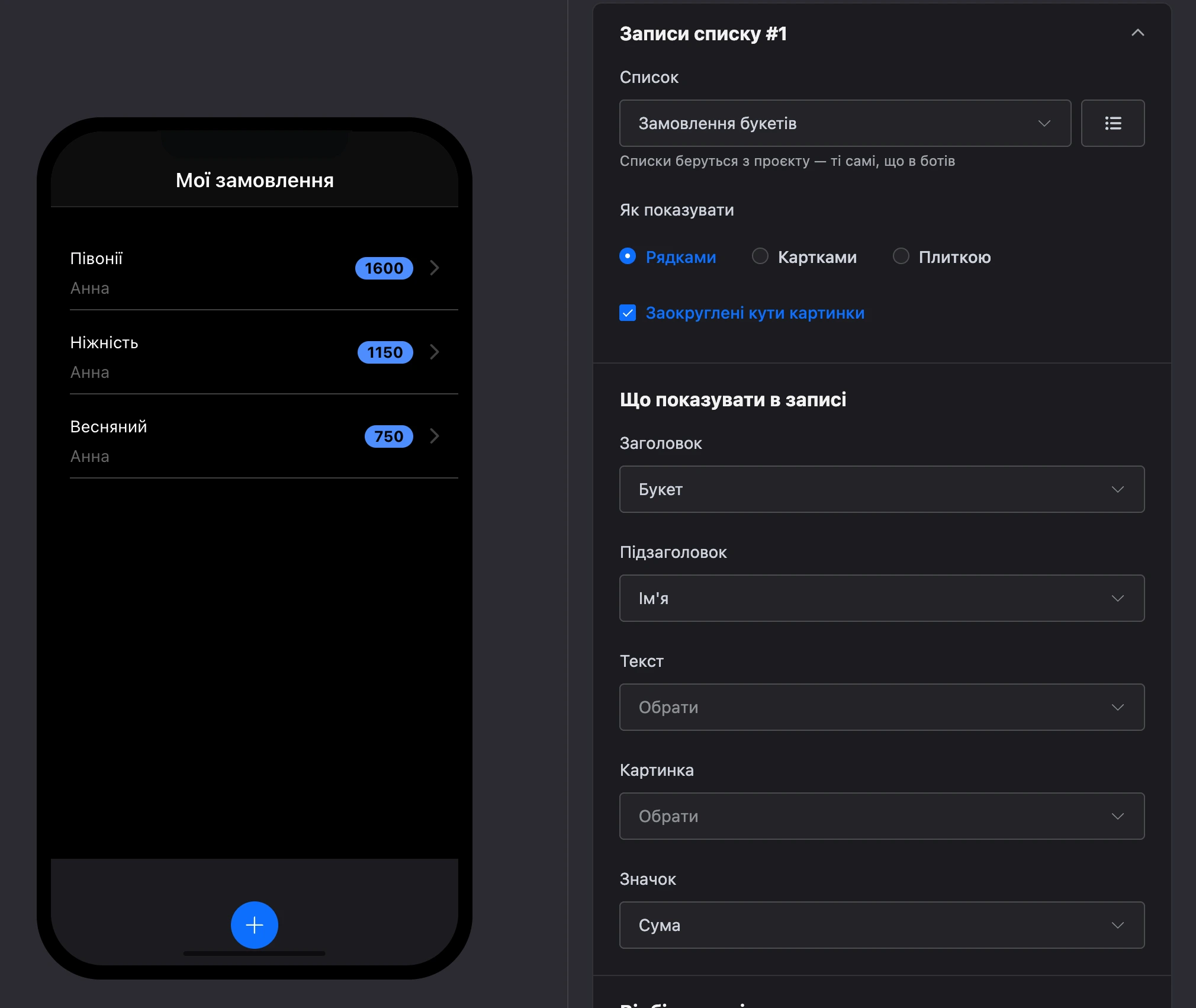The image size is (1196, 1008).
Task: Click the 750 badge on Весняний
Action: 388,436
